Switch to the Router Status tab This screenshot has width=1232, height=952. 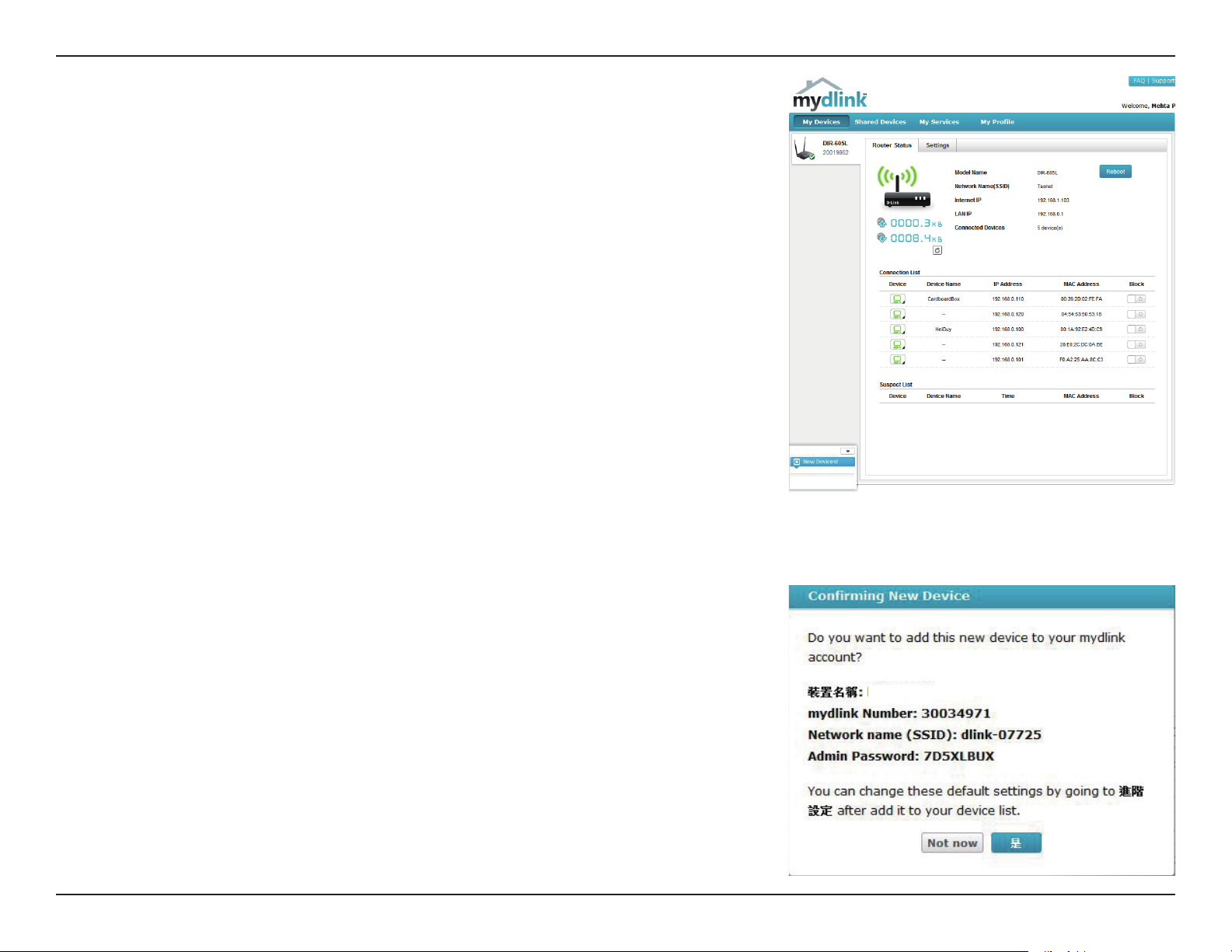click(x=892, y=145)
